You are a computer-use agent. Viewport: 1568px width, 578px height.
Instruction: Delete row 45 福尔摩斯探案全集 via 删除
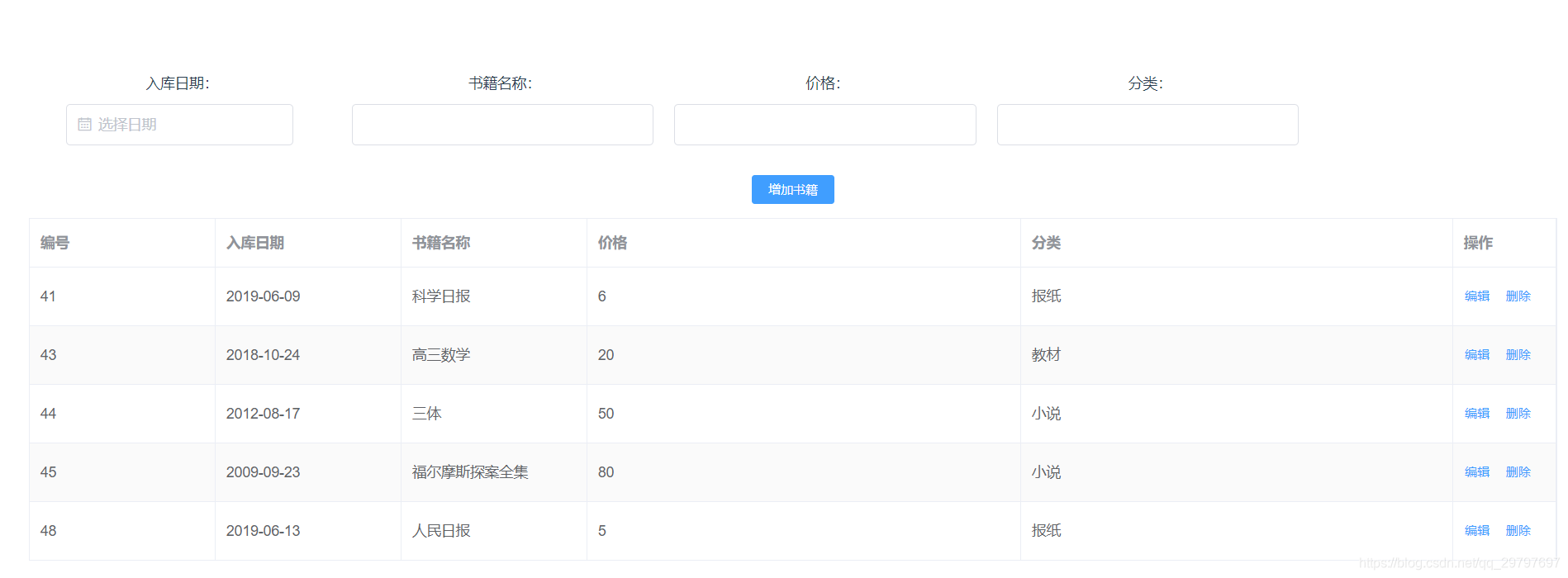coord(1518,472)
